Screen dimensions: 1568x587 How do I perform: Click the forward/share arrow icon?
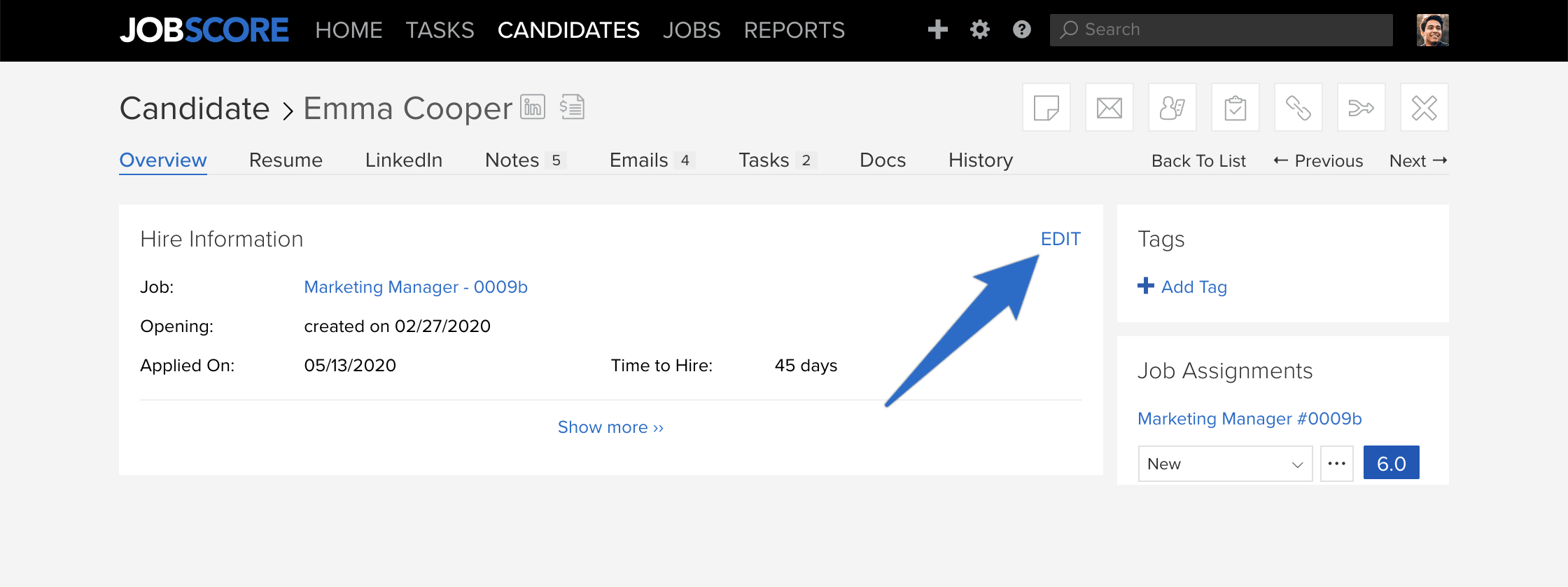(x=1361, y=108)
